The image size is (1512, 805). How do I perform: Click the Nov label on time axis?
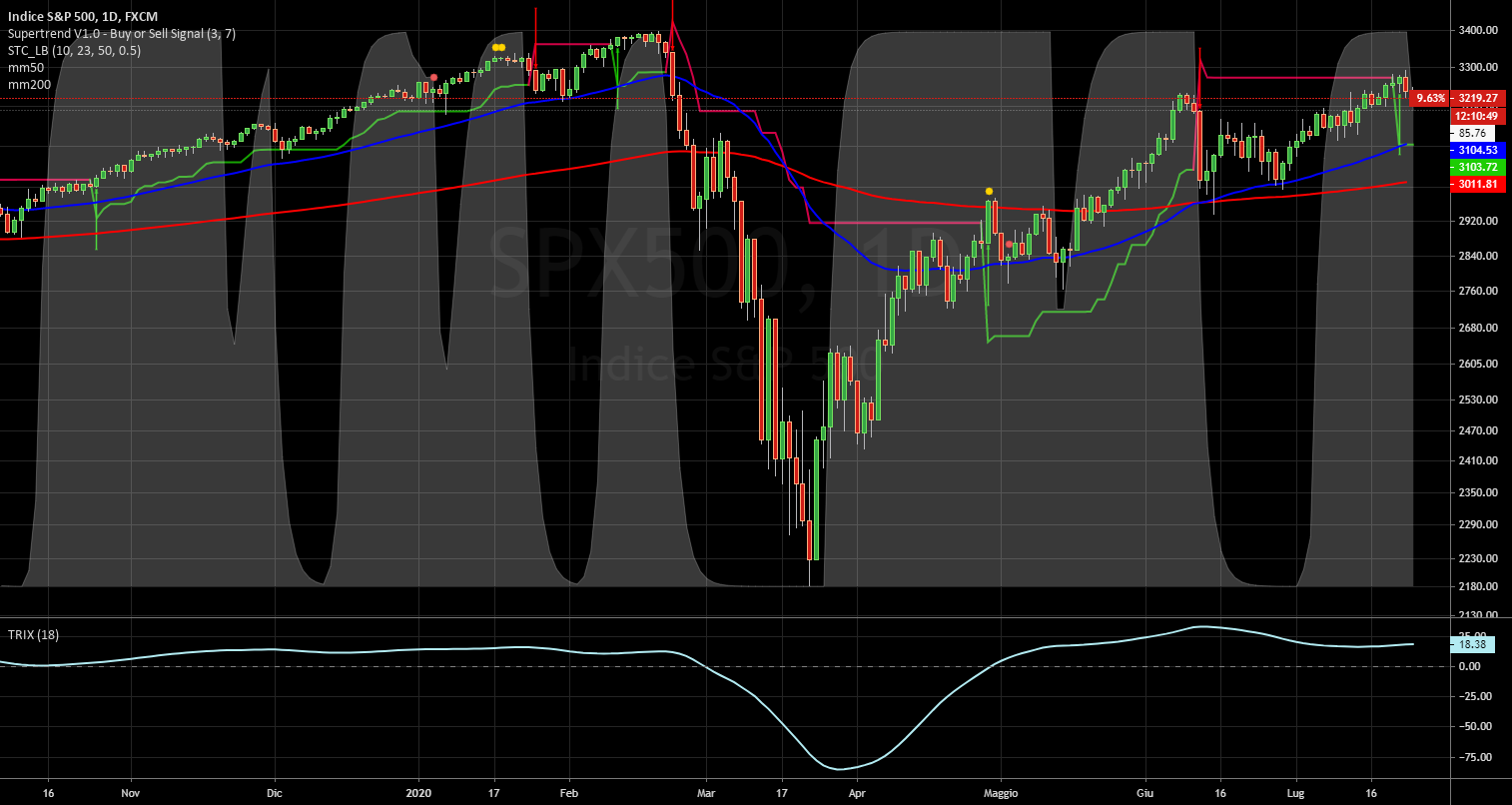tap(130, 792)
